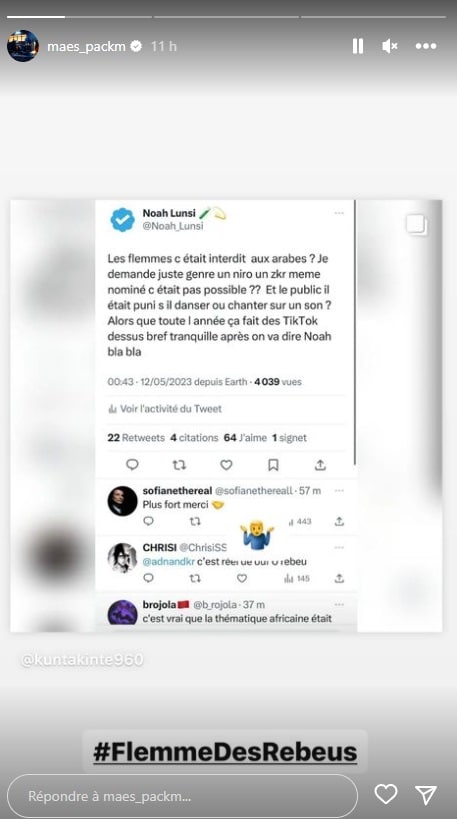Open the @kuntakinte960 mention

coord(82,660)
